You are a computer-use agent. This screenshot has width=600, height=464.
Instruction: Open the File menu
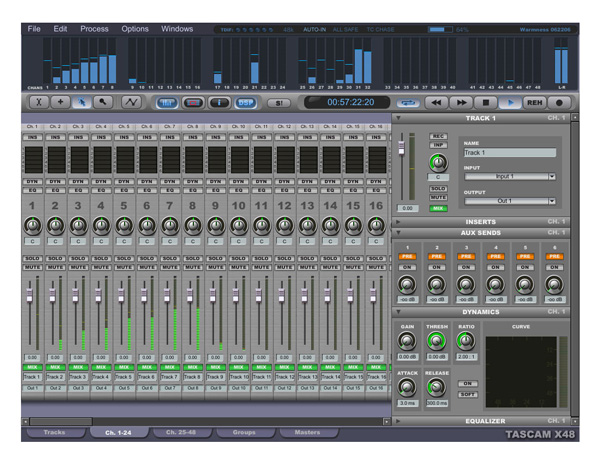34,29
